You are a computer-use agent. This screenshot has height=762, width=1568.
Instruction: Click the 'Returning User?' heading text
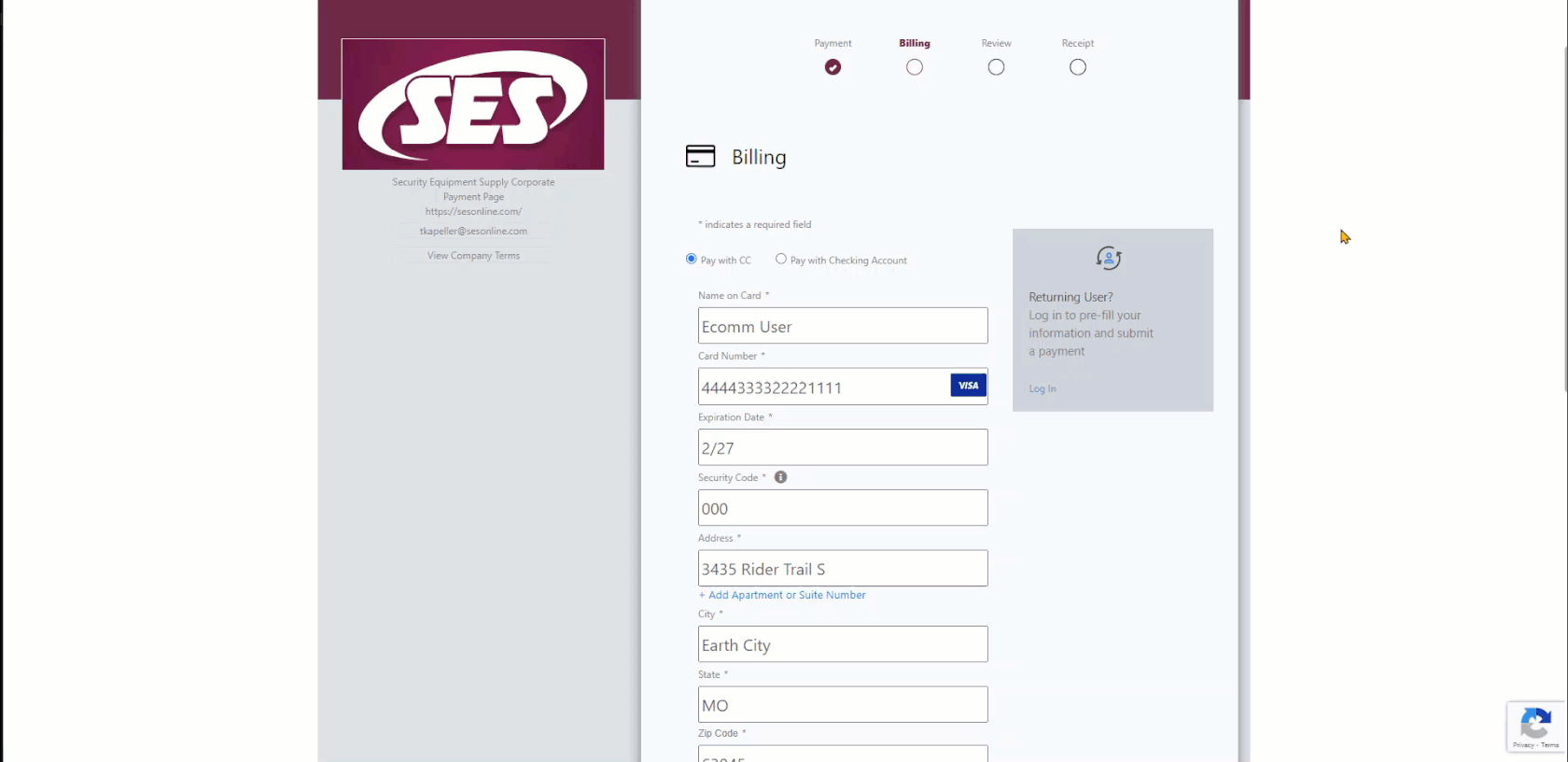[x=1071, y=297]
